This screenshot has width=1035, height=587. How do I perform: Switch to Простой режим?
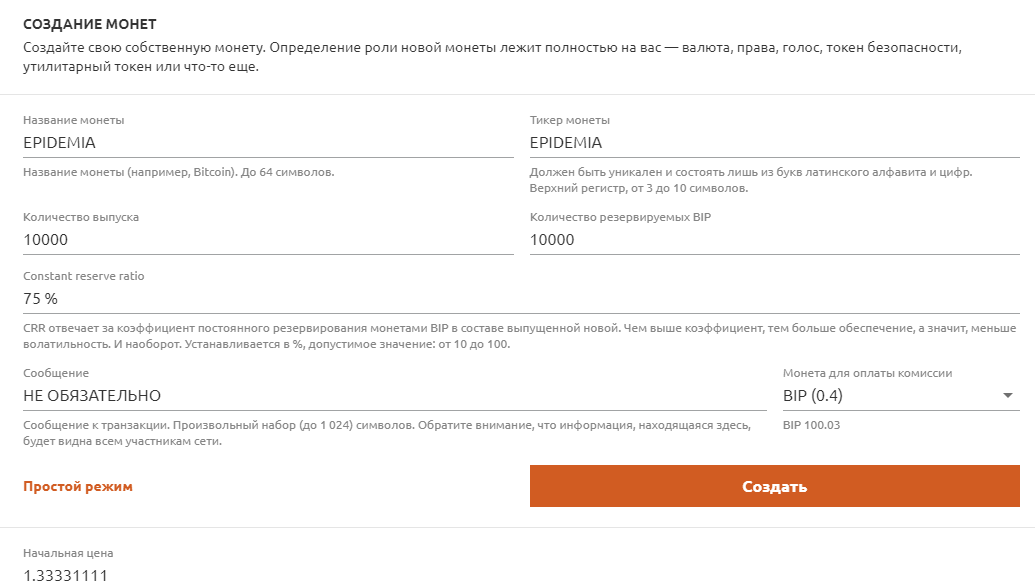point(78,487)
